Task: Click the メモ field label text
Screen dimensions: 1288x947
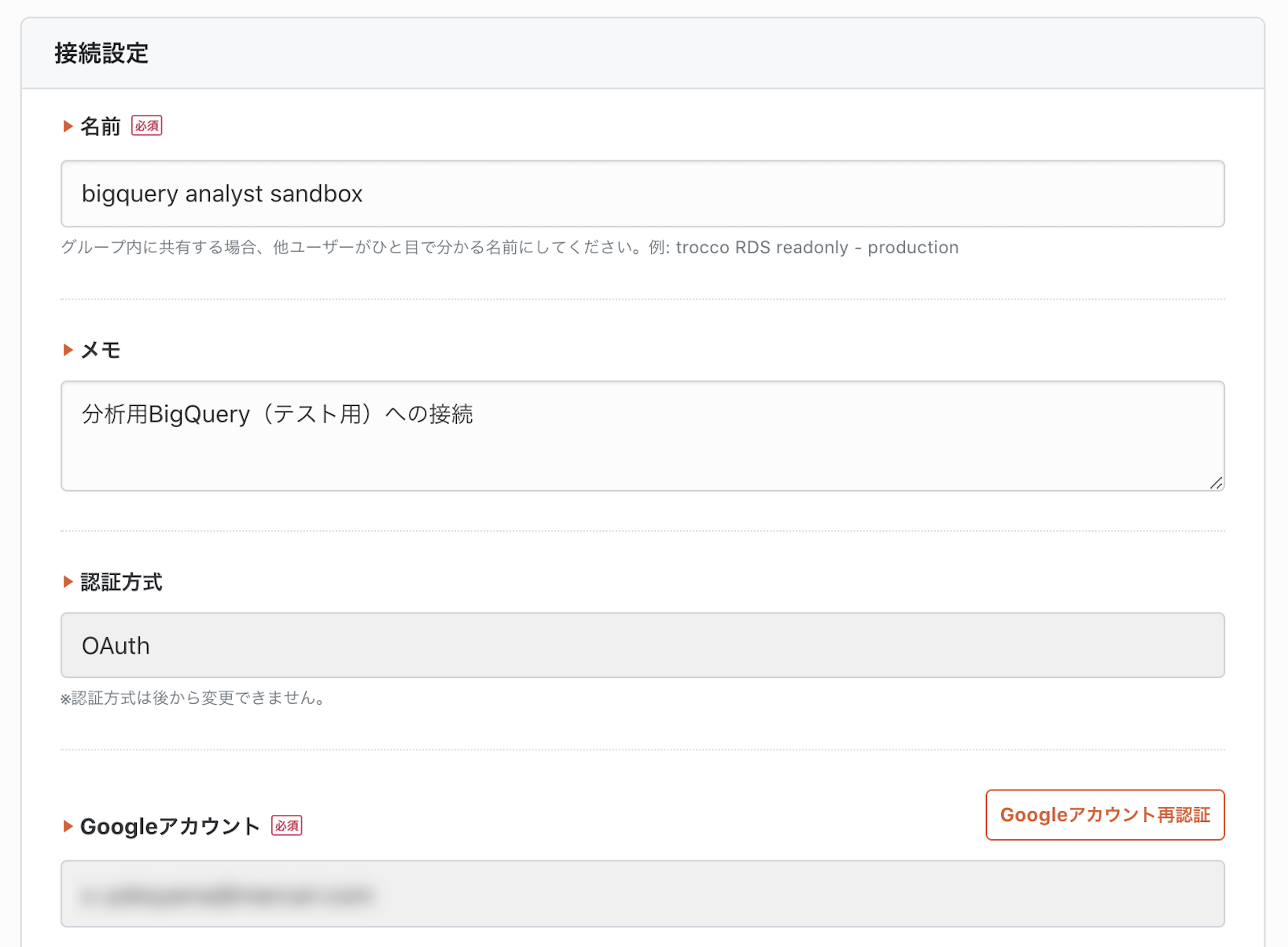Action: [x=101, y=350]
